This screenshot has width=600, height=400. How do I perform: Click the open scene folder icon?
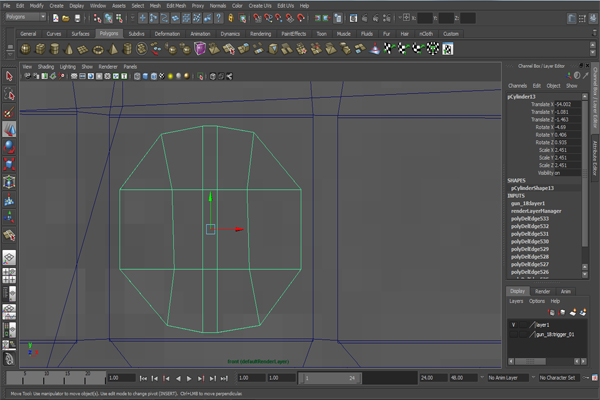pyautogui.click(x=66, y=18)
